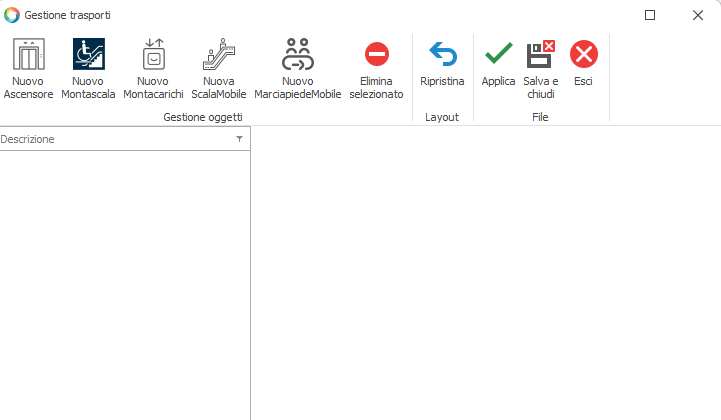This screenshot has width=721, height=420.
Task: Click the empty list below Descrizione
Action: pyautogui.click(x=124, y=280)
